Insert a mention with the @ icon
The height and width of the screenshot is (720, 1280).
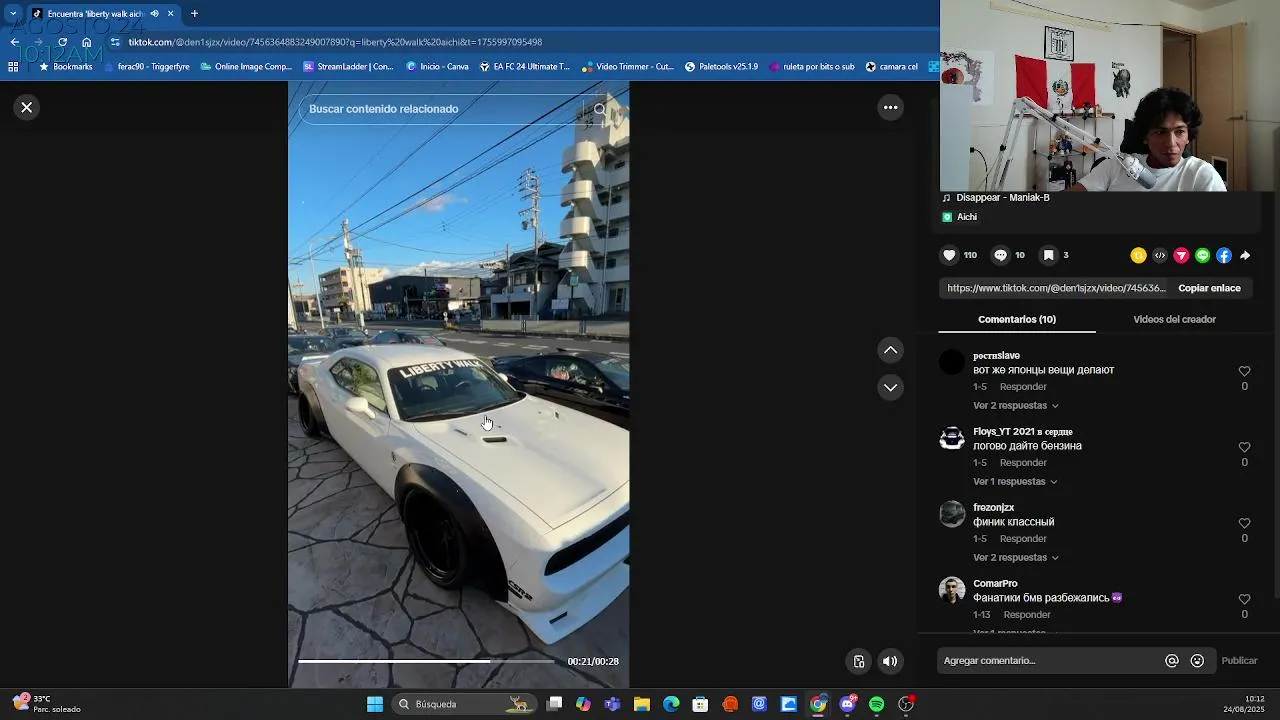click(x=1172, y=660)
